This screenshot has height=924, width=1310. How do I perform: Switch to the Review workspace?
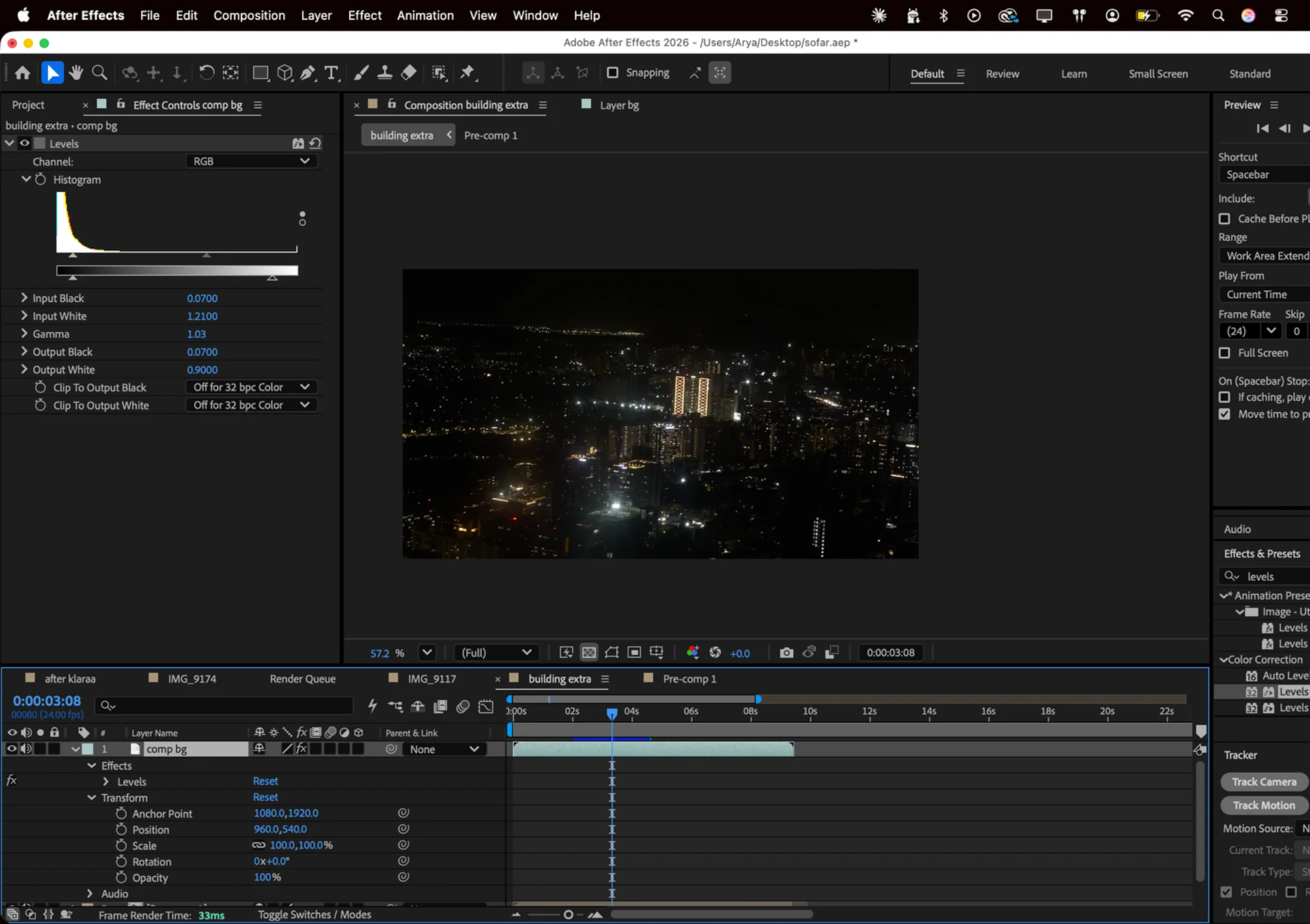click(x=1002, y=74)
